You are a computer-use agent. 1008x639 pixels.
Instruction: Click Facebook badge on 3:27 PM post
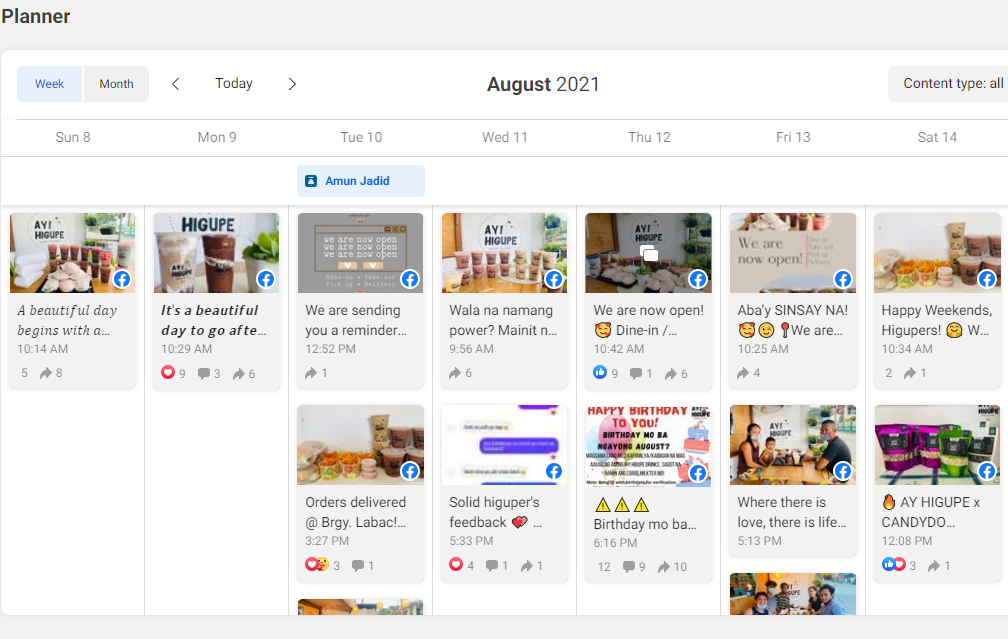tap(410, 471)
